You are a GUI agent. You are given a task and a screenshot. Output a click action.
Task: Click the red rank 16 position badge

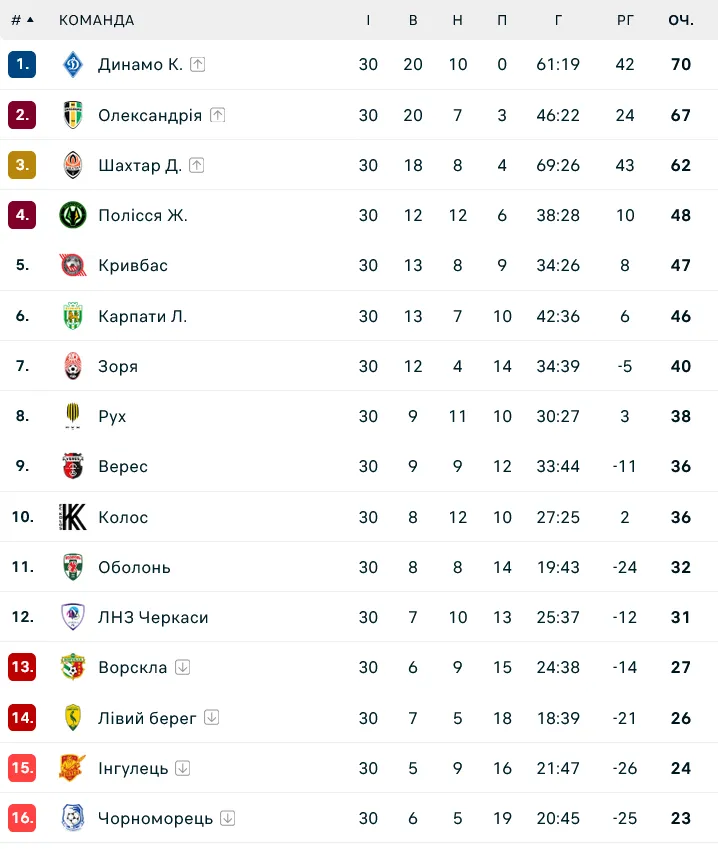pos(22,818)
